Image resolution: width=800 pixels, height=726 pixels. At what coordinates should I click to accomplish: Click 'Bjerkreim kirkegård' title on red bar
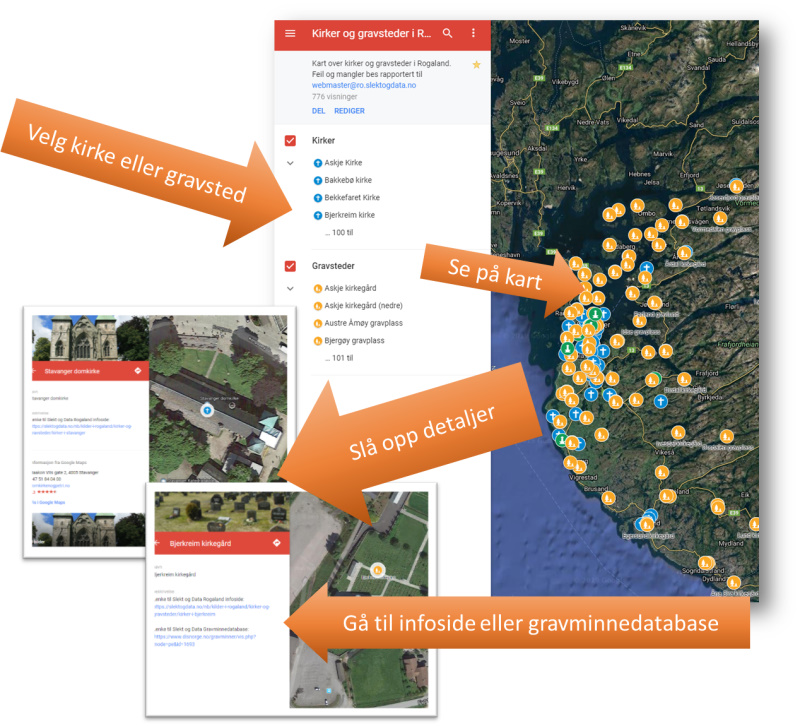tap(201, 543)
